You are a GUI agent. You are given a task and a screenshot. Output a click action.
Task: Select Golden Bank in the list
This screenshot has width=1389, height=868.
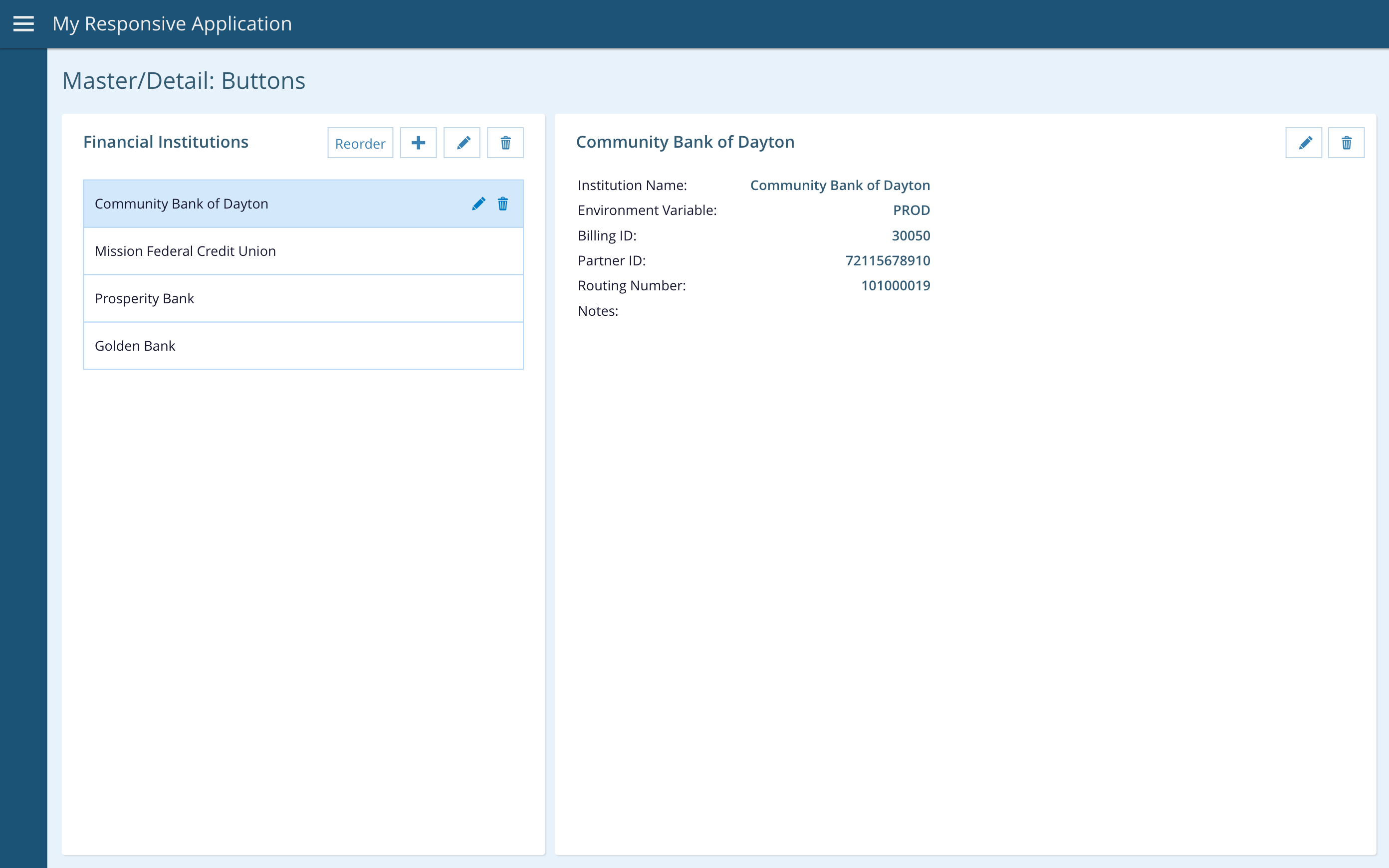[135, 346]
